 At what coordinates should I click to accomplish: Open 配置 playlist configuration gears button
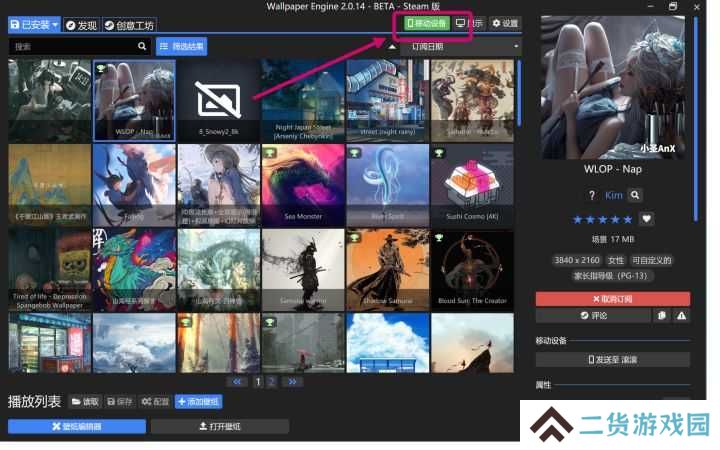(x=155, y=402)
